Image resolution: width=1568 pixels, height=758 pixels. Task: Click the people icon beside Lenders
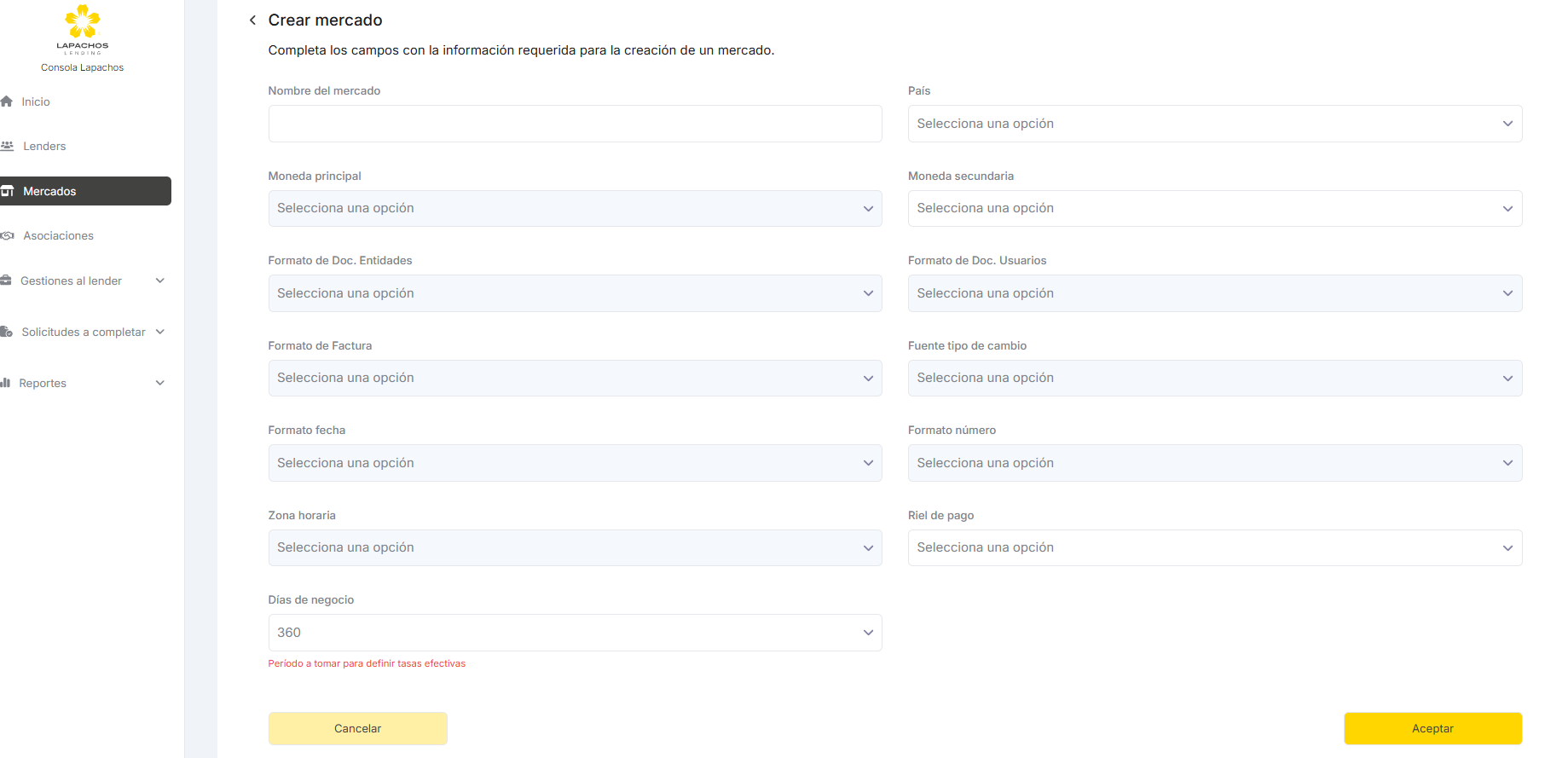8,146
